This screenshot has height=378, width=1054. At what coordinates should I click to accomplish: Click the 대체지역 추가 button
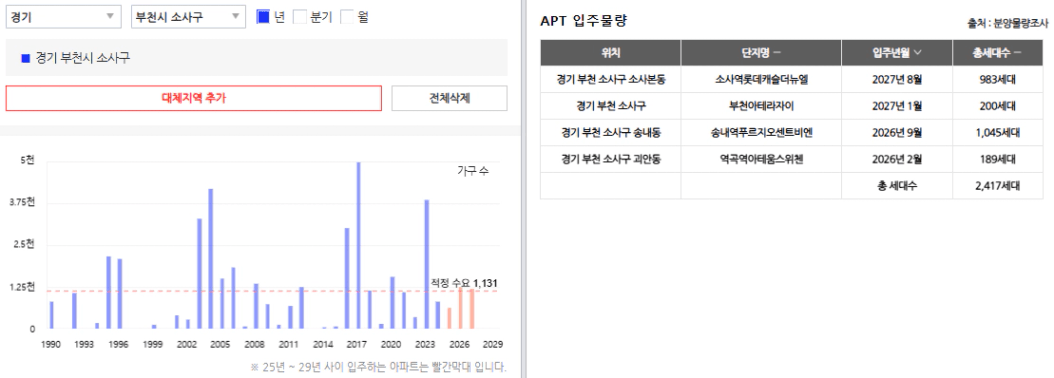click(194, 98)
